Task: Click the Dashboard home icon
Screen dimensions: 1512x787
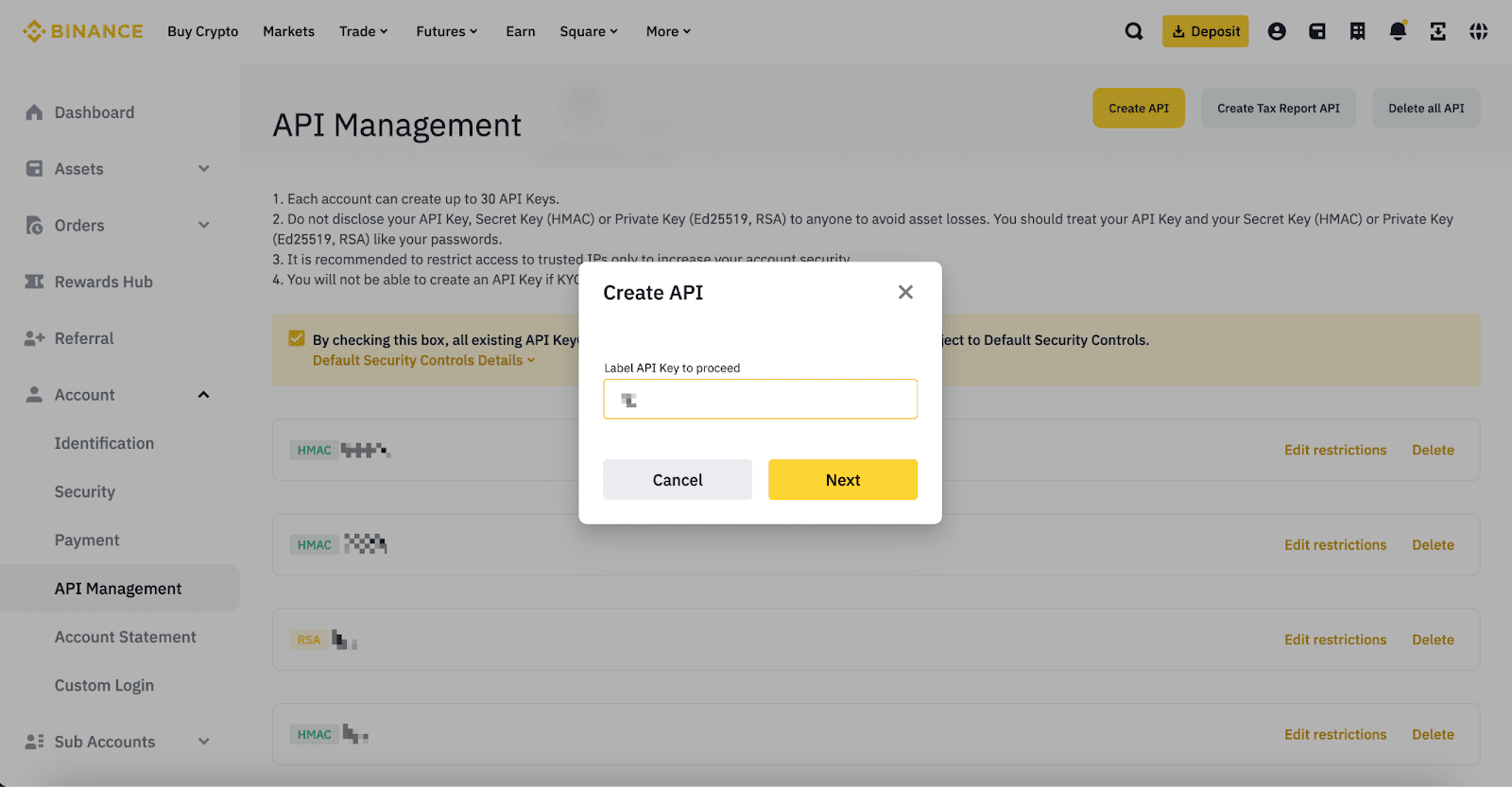Action: (34, 112)
